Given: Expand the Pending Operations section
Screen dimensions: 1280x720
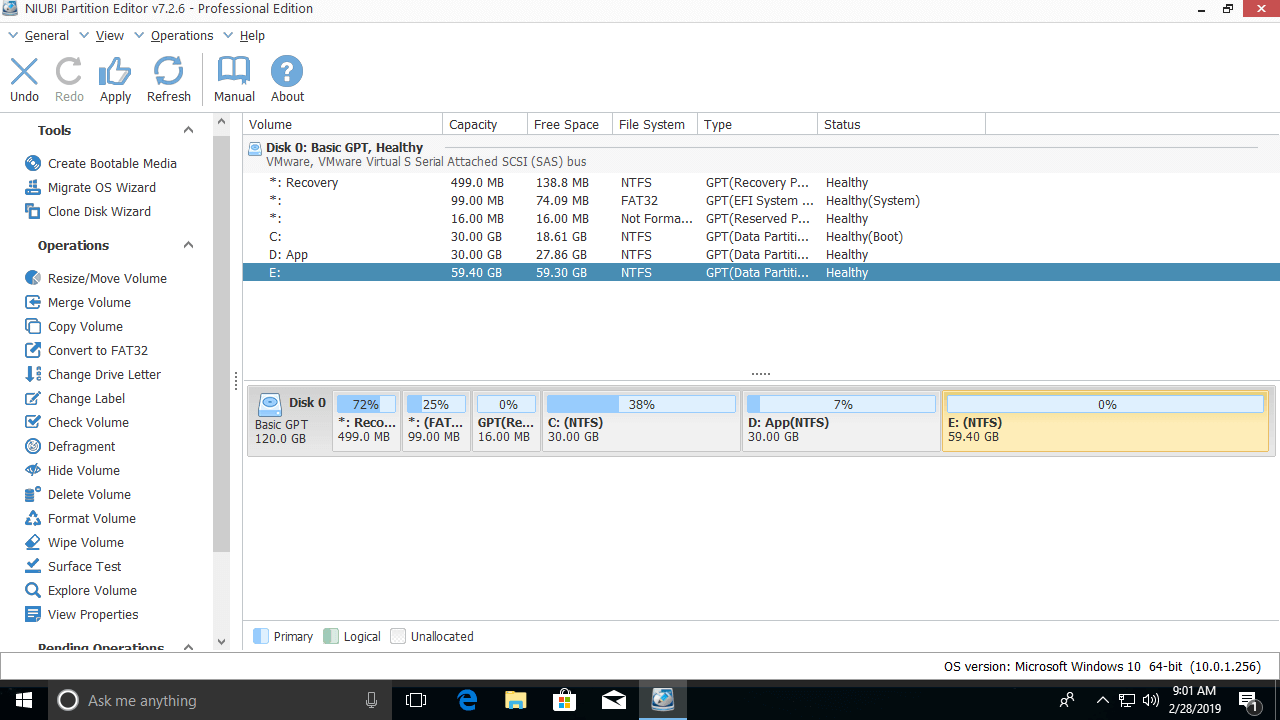Looking at the screenshot, I should [x=188, y=647].
